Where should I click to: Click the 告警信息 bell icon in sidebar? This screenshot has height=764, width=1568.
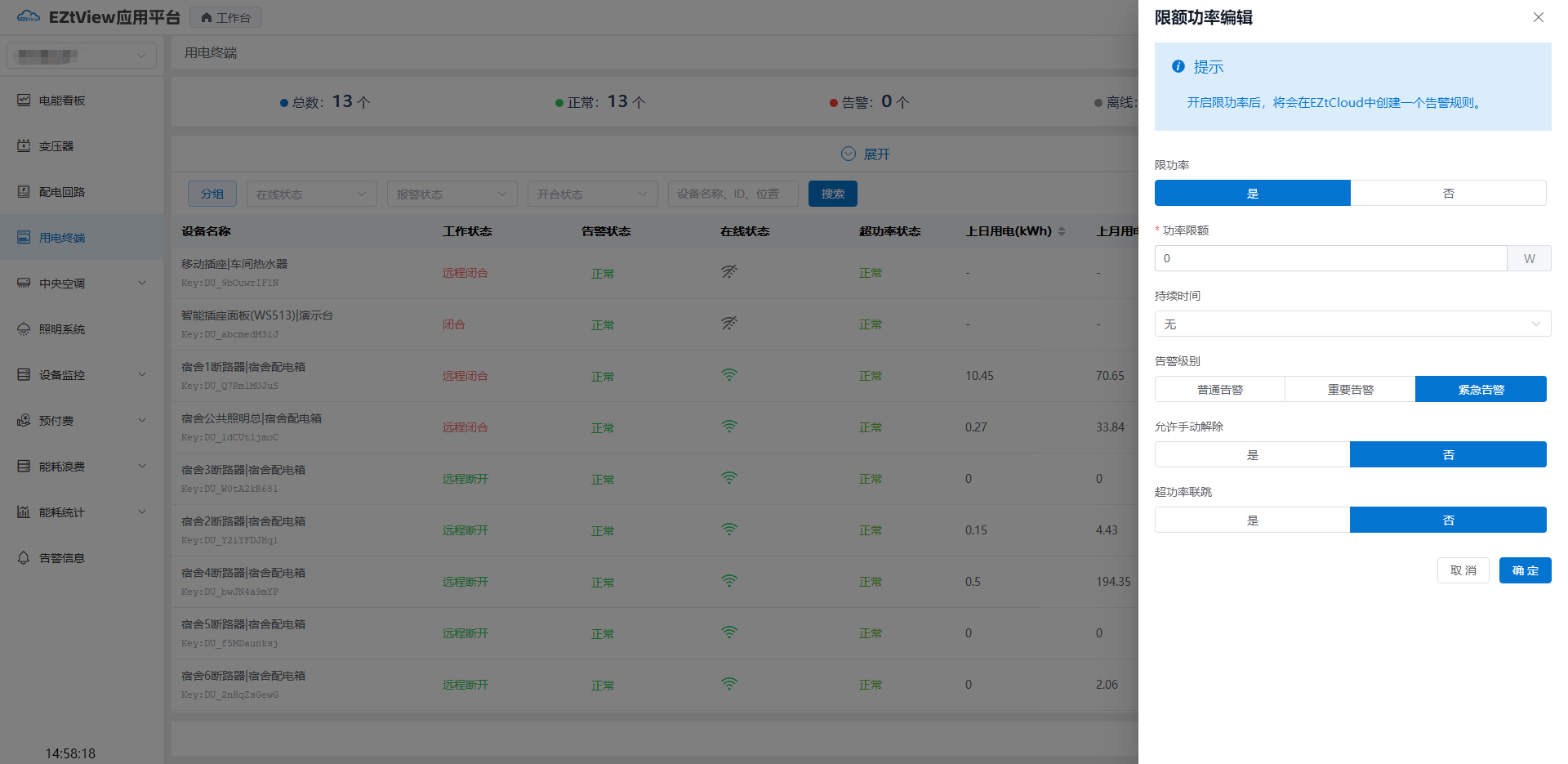tap(24, 557)
